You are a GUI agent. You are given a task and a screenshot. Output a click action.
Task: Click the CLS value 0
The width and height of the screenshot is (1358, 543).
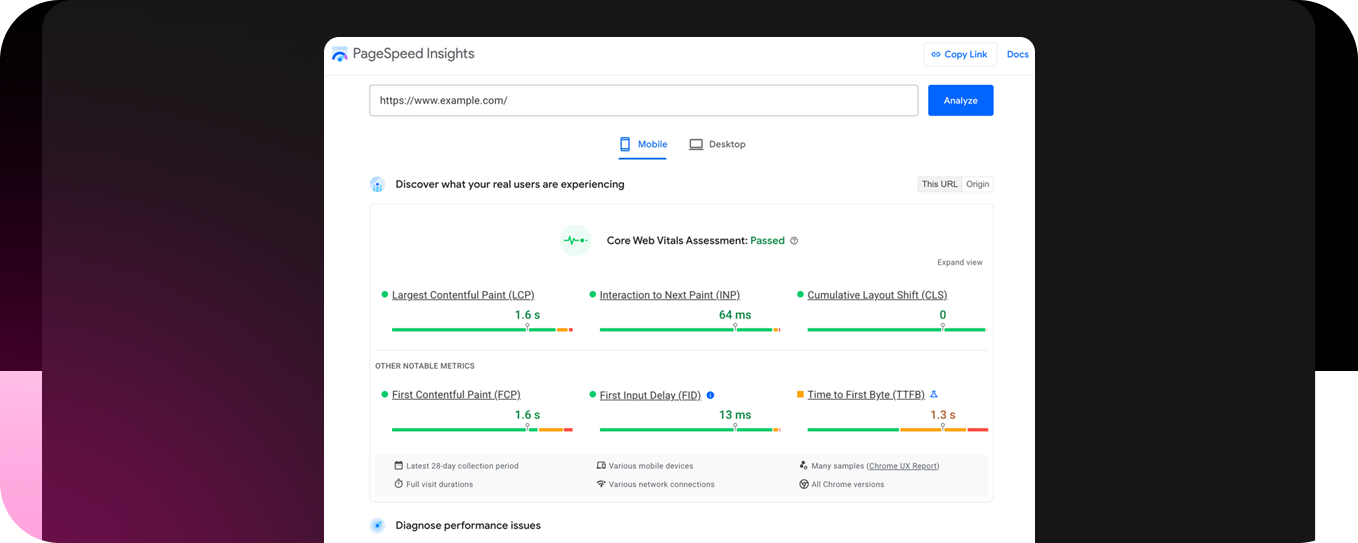(943, 315)
